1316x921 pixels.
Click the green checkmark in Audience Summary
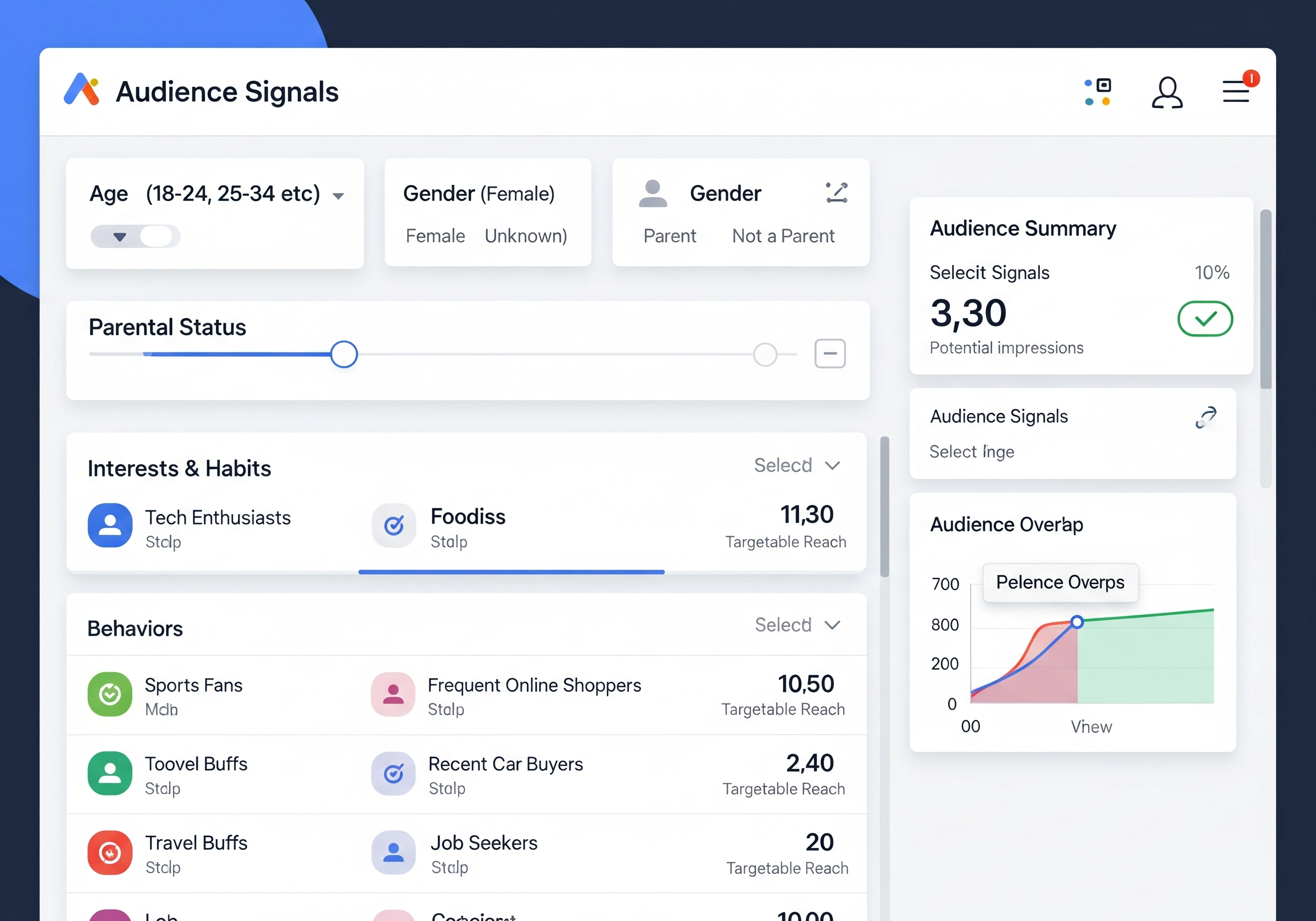coord(1205,319)
